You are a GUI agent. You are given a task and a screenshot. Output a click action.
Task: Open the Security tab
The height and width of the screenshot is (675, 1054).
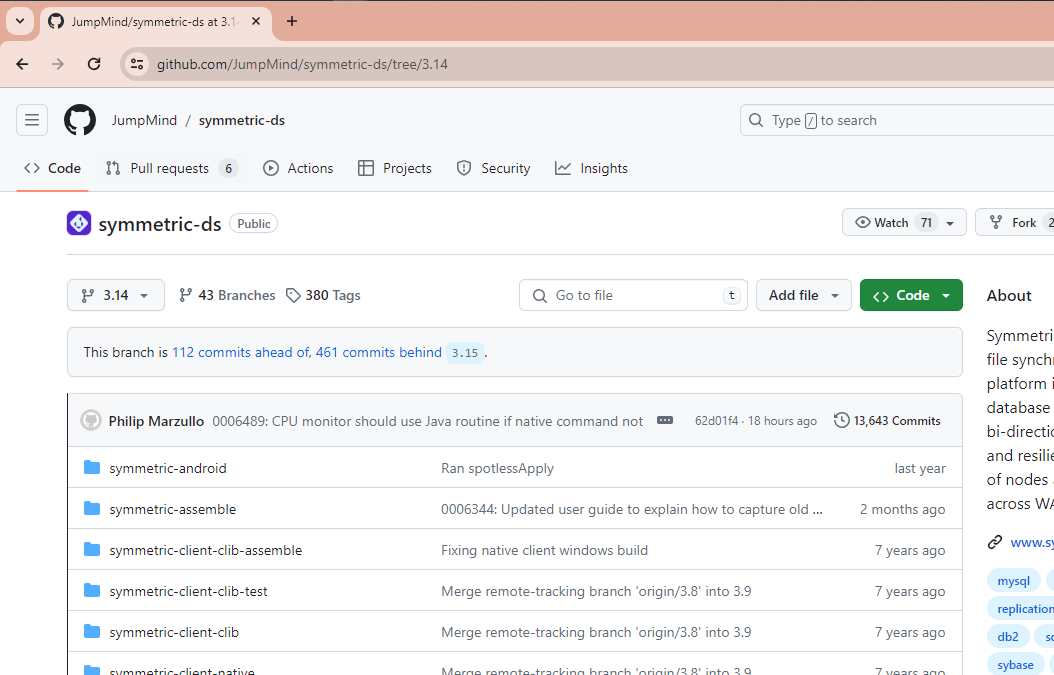pos(493,168)
